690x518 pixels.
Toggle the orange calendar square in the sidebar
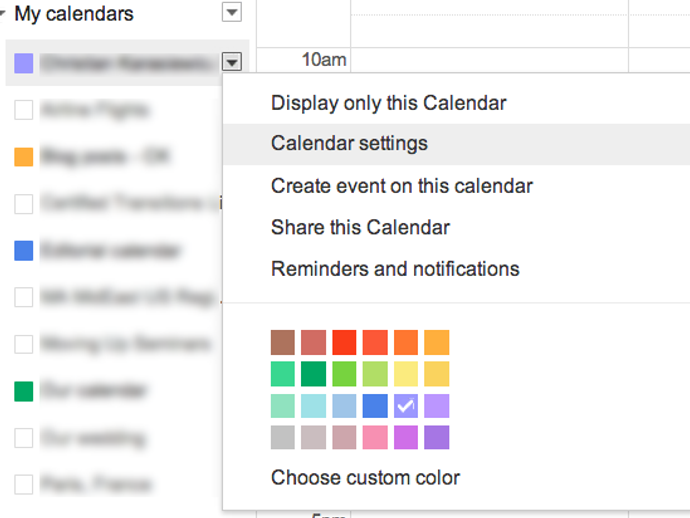[24, 157]
